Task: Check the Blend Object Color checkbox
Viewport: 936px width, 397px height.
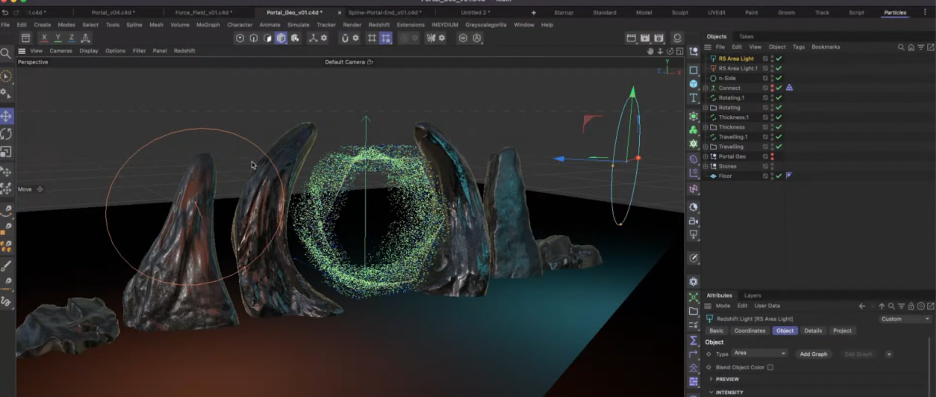Action: point(770,367)
